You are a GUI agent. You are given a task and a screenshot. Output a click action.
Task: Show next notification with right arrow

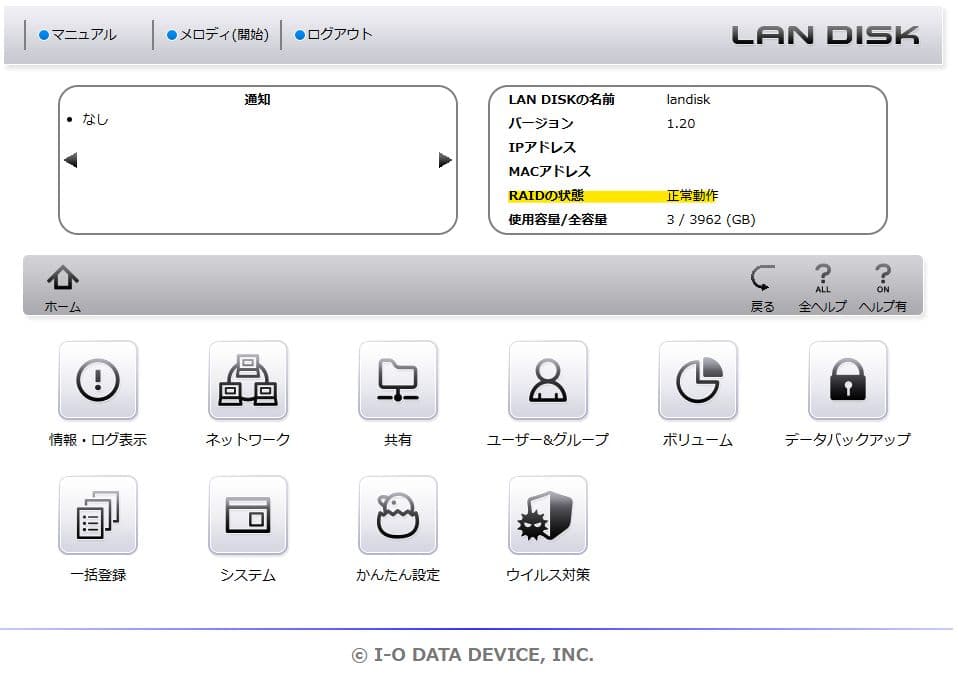(x=444, y=159)
